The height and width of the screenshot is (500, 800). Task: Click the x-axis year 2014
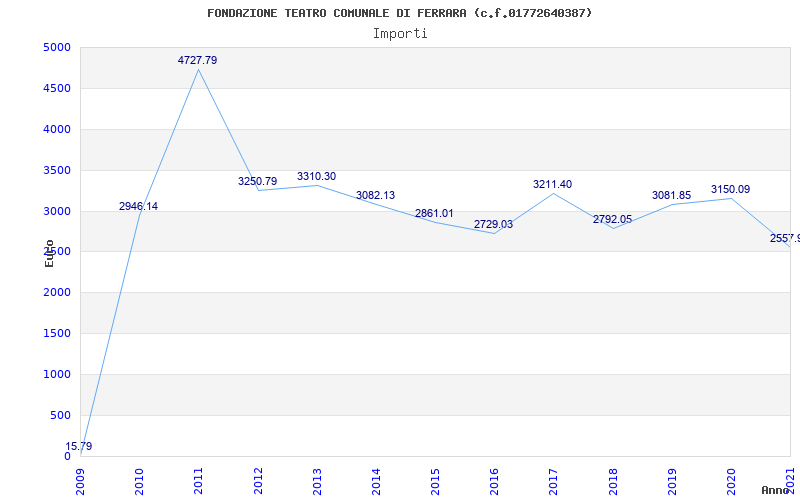pos(376,481)
